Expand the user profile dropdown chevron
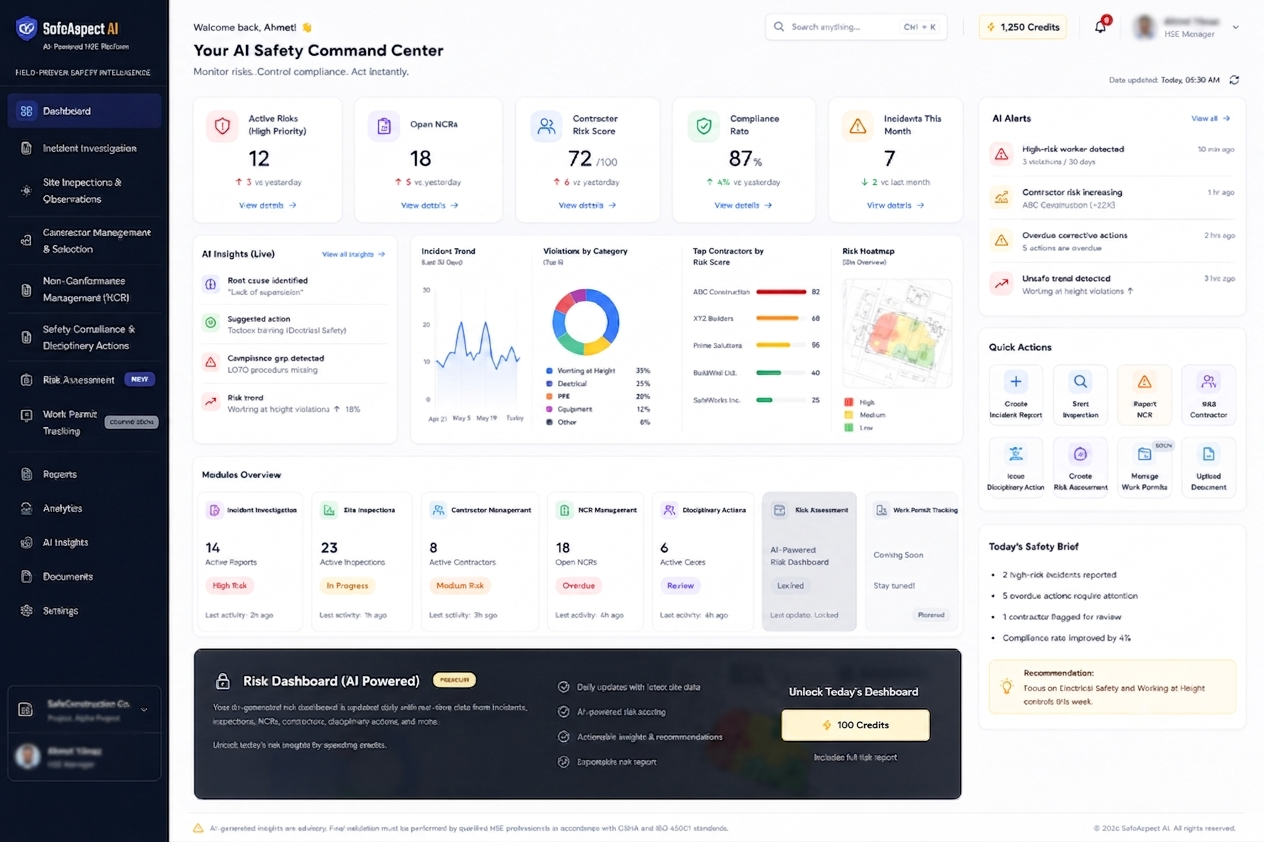This screenshot has height=842, width=1264. [x=1237, y=27]
